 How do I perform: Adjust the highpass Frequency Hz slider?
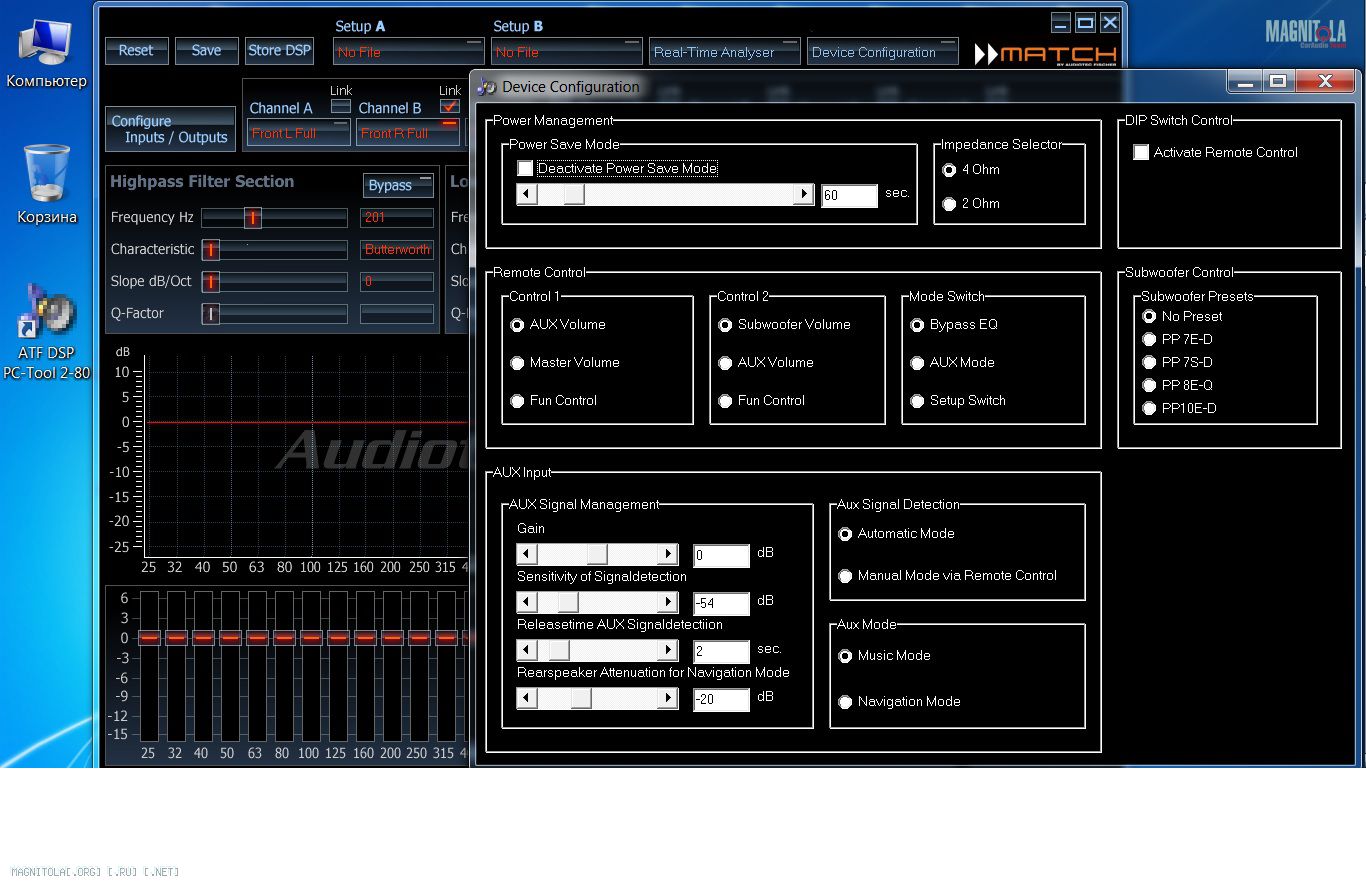tap(253, 217)
